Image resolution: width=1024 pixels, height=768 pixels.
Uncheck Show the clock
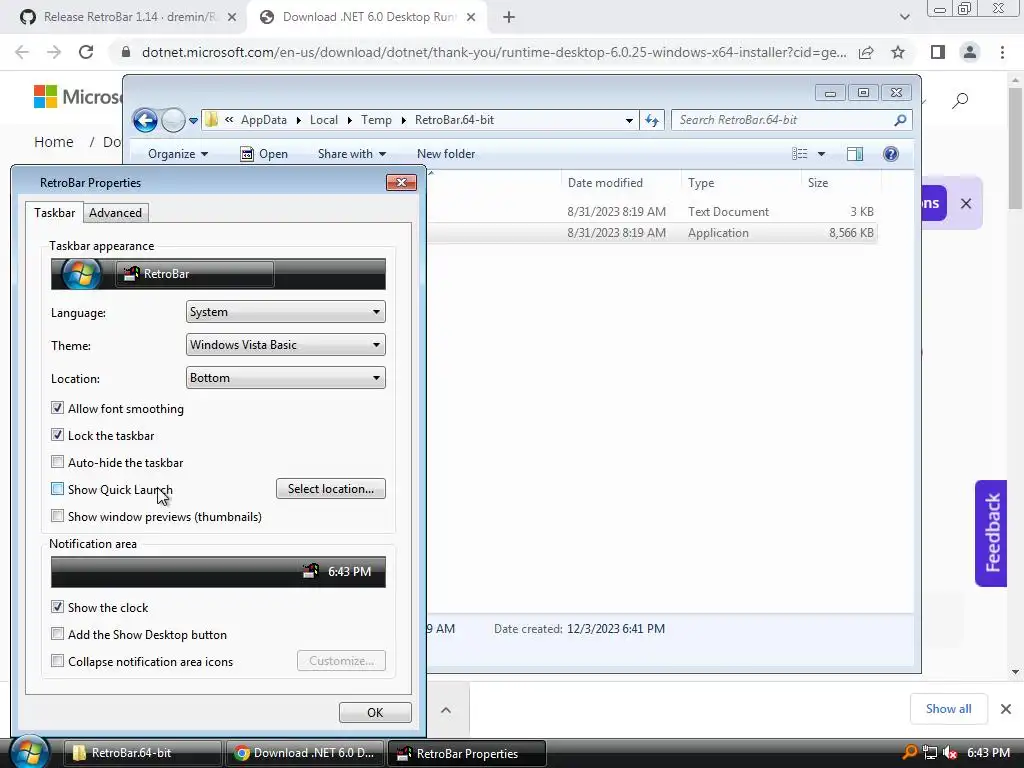click(57, 607)
